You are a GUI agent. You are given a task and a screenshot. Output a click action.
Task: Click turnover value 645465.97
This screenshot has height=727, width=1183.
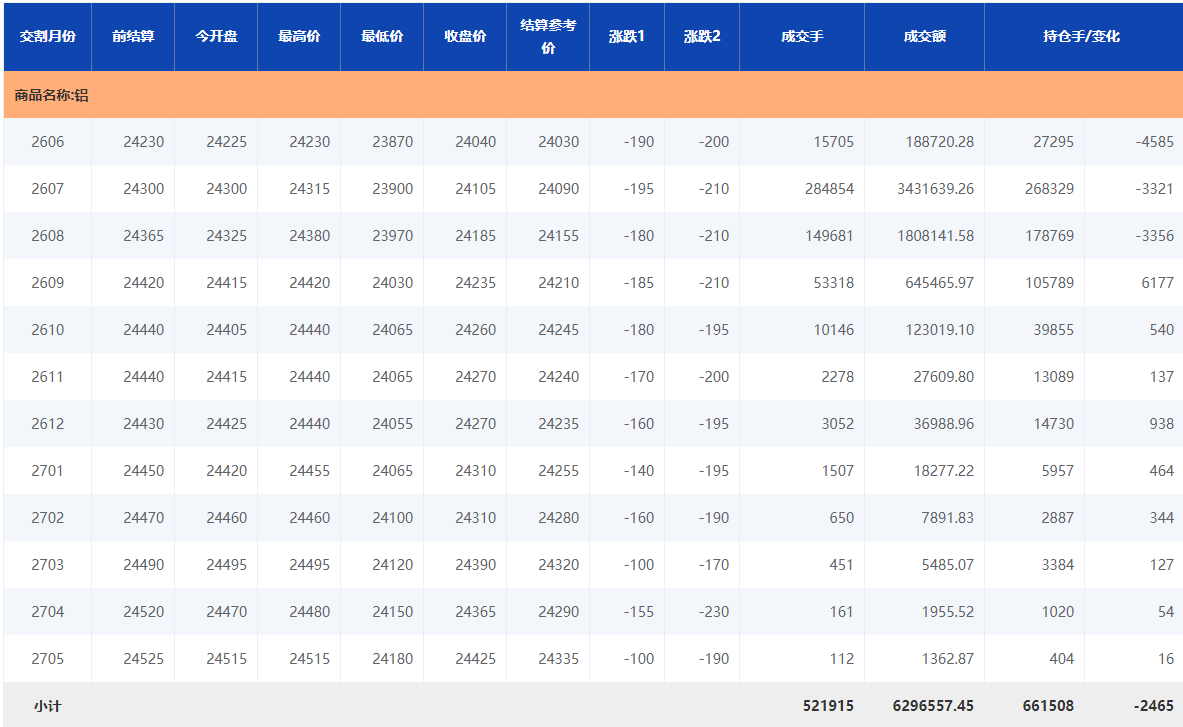pos(940,283)
